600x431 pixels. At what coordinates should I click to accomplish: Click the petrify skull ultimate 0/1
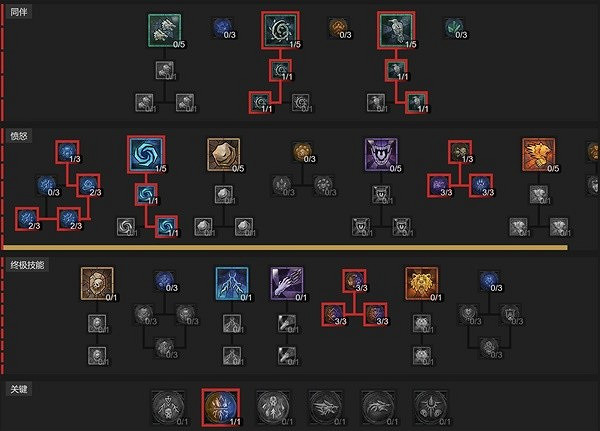tap(97, 284)
